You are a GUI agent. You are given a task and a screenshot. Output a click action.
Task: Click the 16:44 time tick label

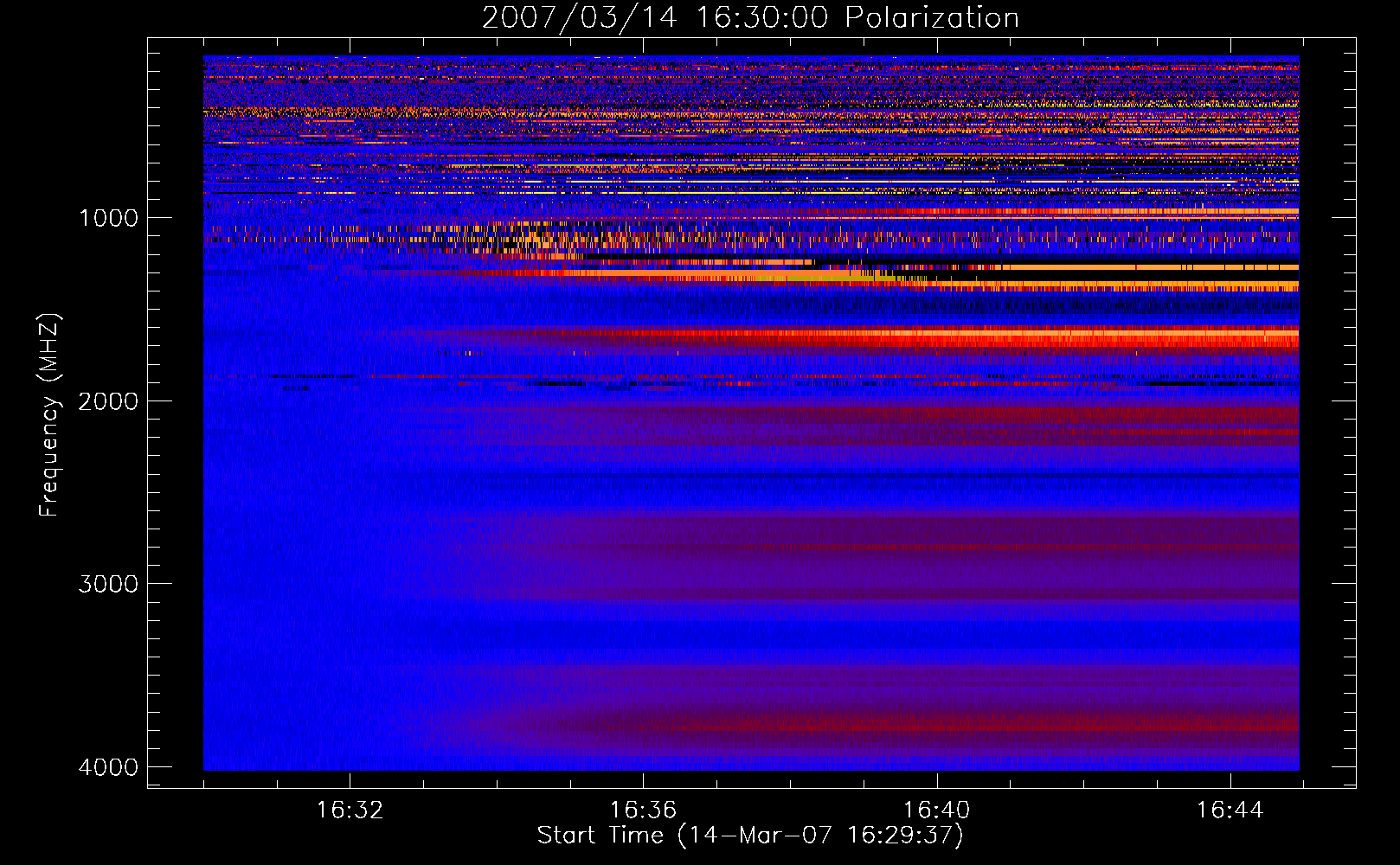(1230, 811)
